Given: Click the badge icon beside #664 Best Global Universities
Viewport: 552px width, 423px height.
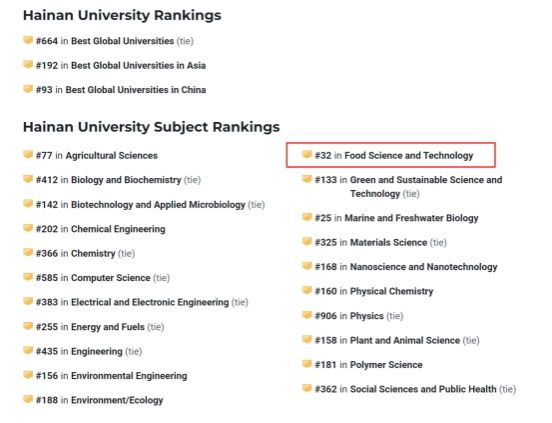Looking at the screenshot, I should pos(28,40).
